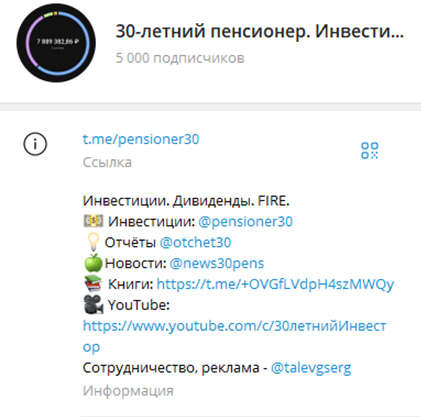Click the info circle icon
The width and height of the screenshot is (421, 417).
pyautogui.click(x=35, y=144)
